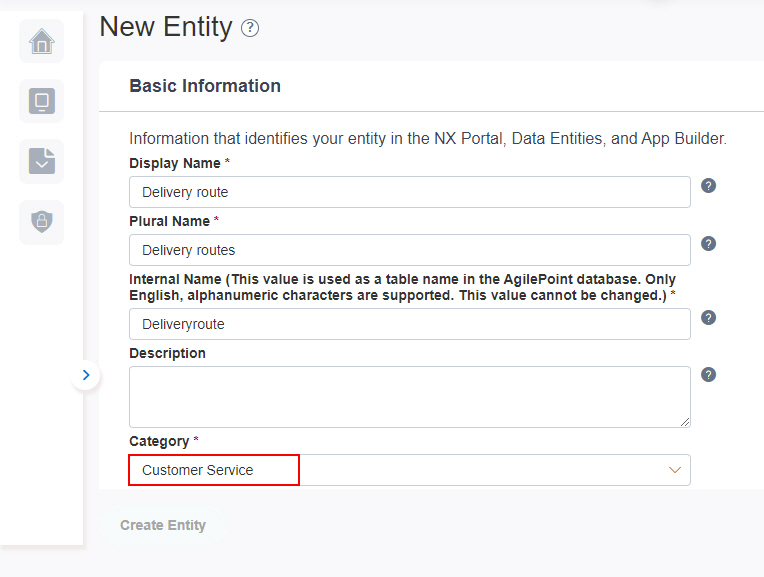This screenshot has width=764, height=577.
Task: Show help for Description field
Action: pyautogui.click(x=708, y=375)
